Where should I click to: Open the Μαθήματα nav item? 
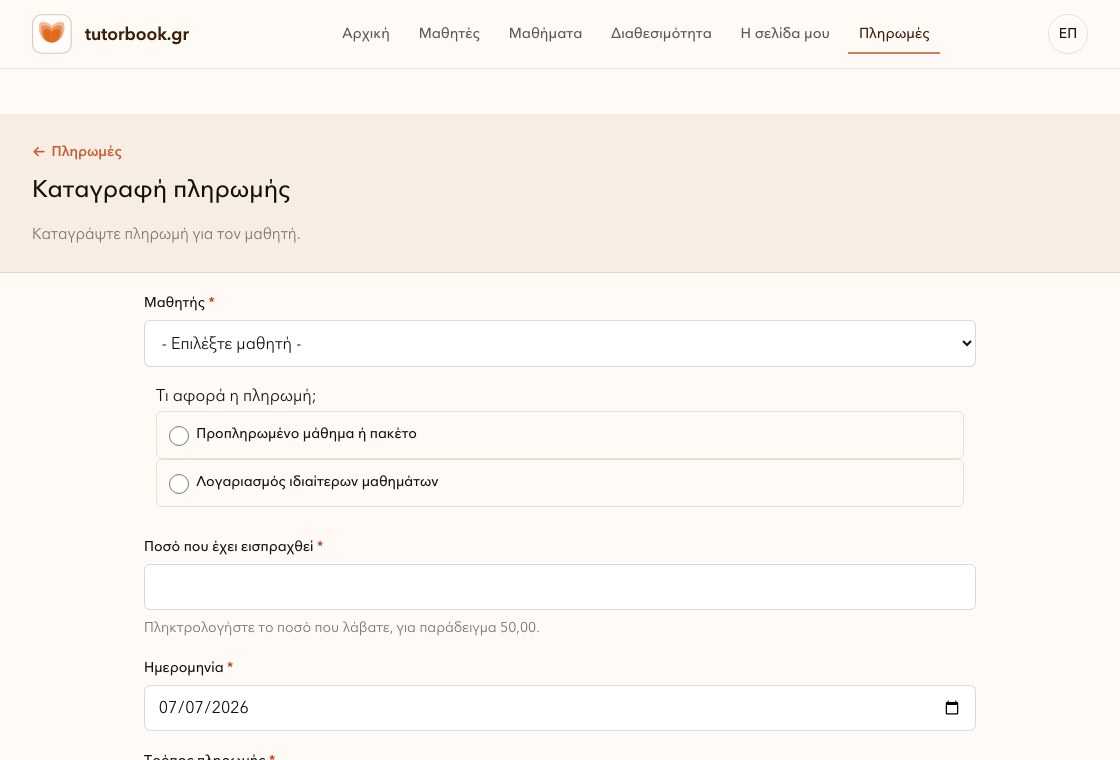pyautogui.click(x=545, y=34)
